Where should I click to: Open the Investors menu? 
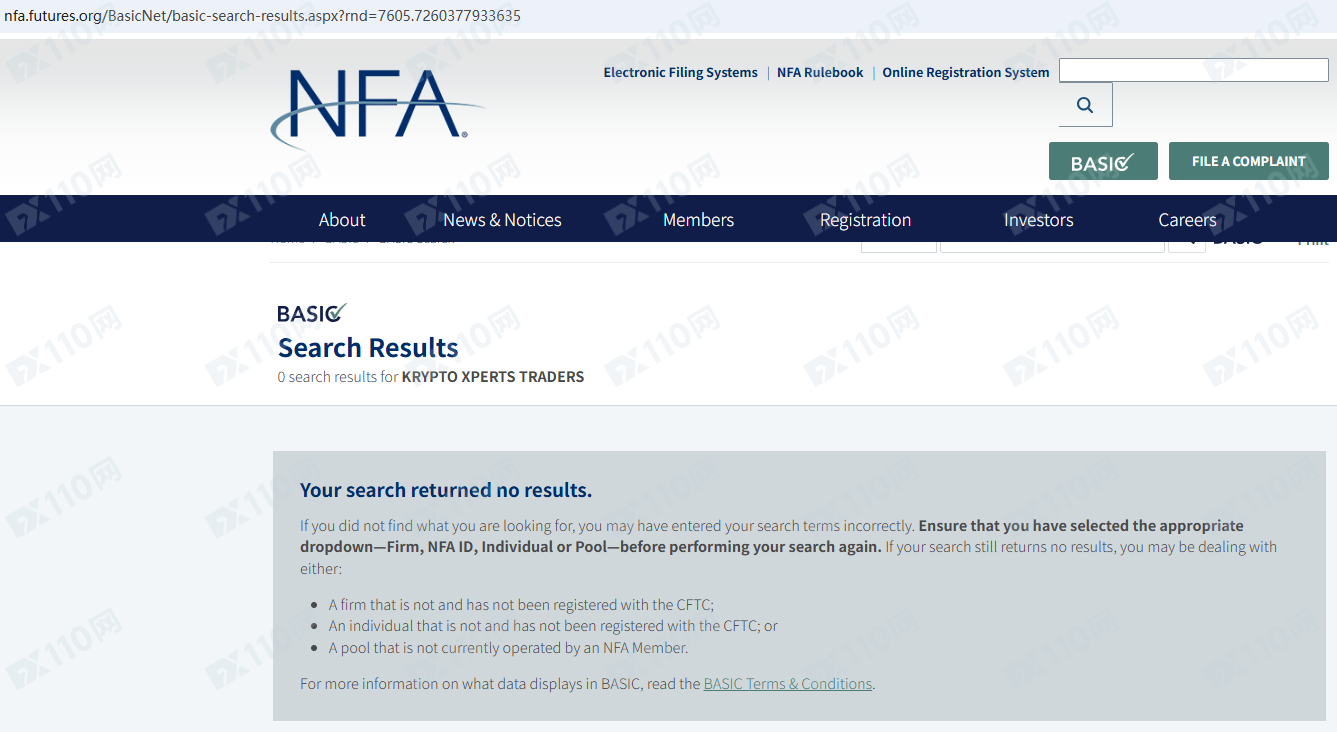click(1038, 220)
